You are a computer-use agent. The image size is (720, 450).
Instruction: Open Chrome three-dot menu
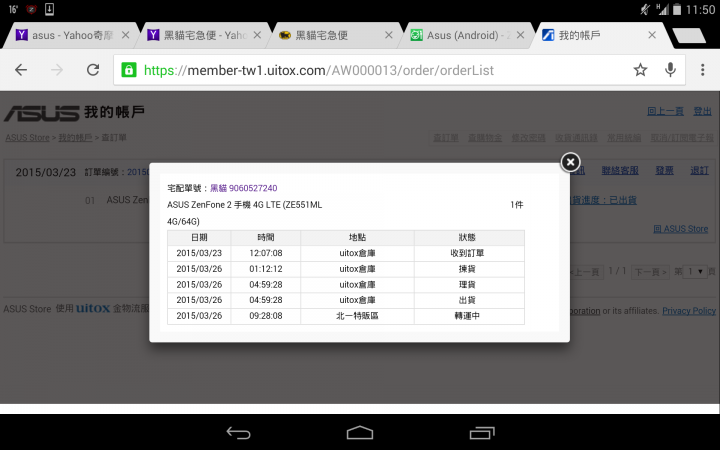click(x=703, y=70)
